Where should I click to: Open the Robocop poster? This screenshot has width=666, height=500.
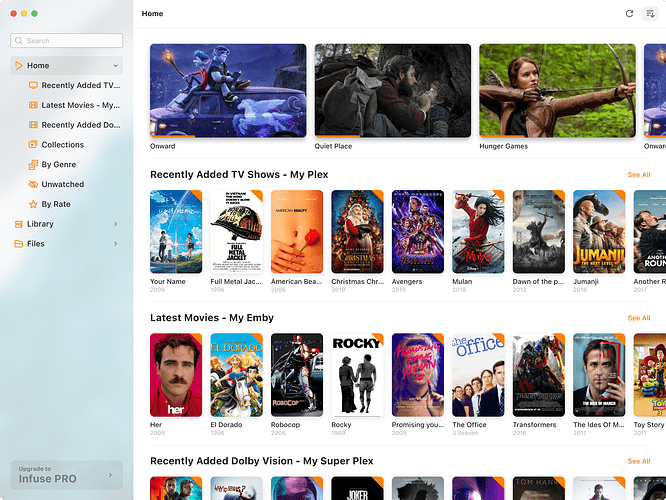(x=297, y=375)
